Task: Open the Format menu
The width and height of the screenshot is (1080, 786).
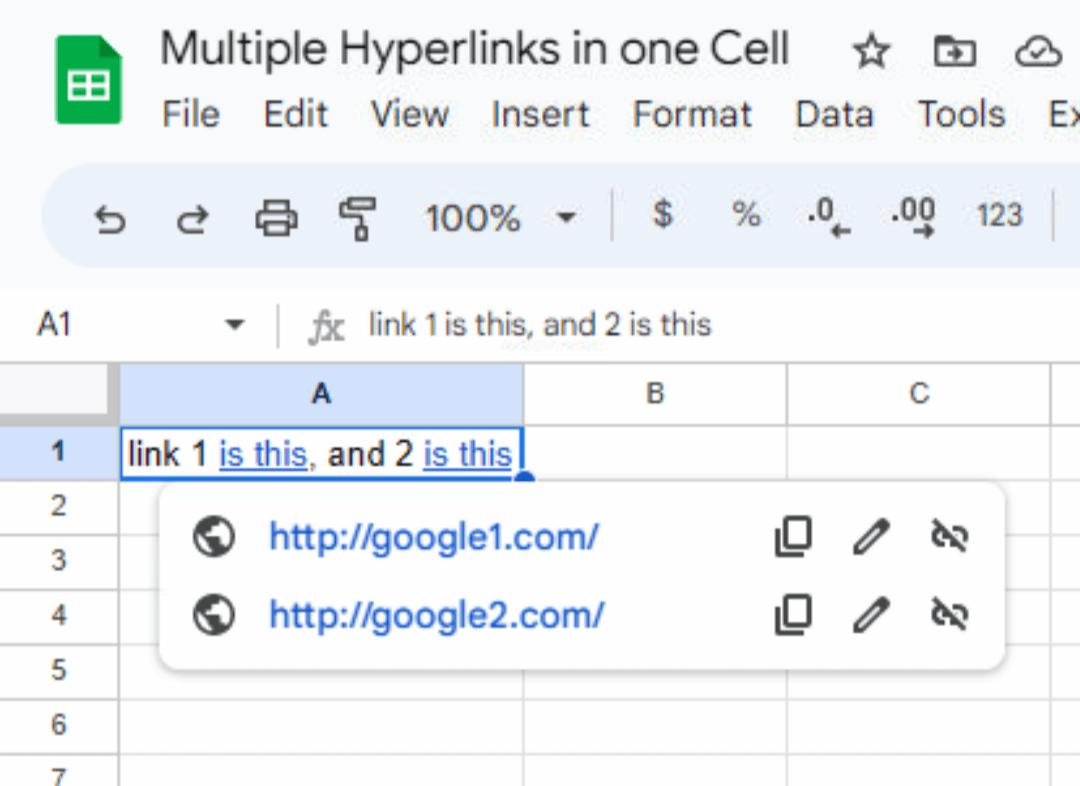Action: (692, 114)
